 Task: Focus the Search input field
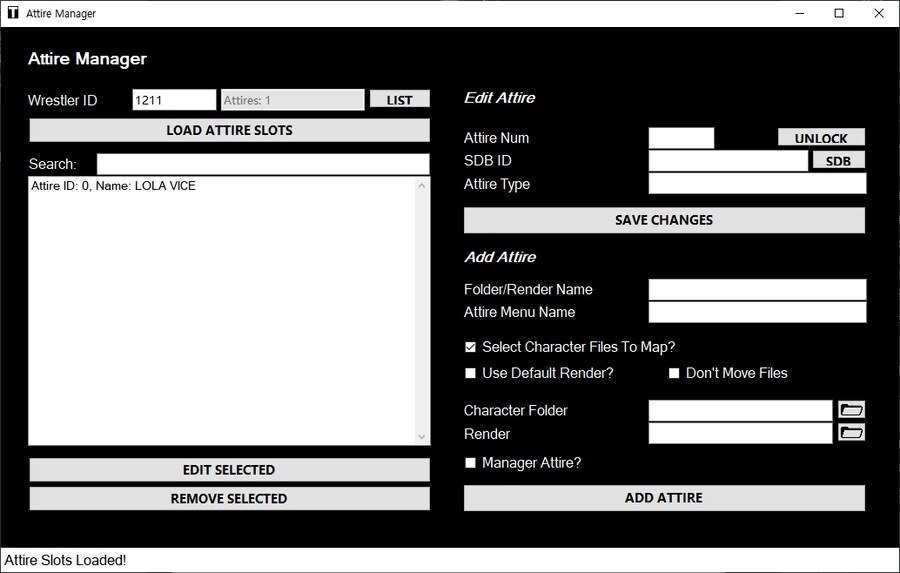tap(262, 164)
